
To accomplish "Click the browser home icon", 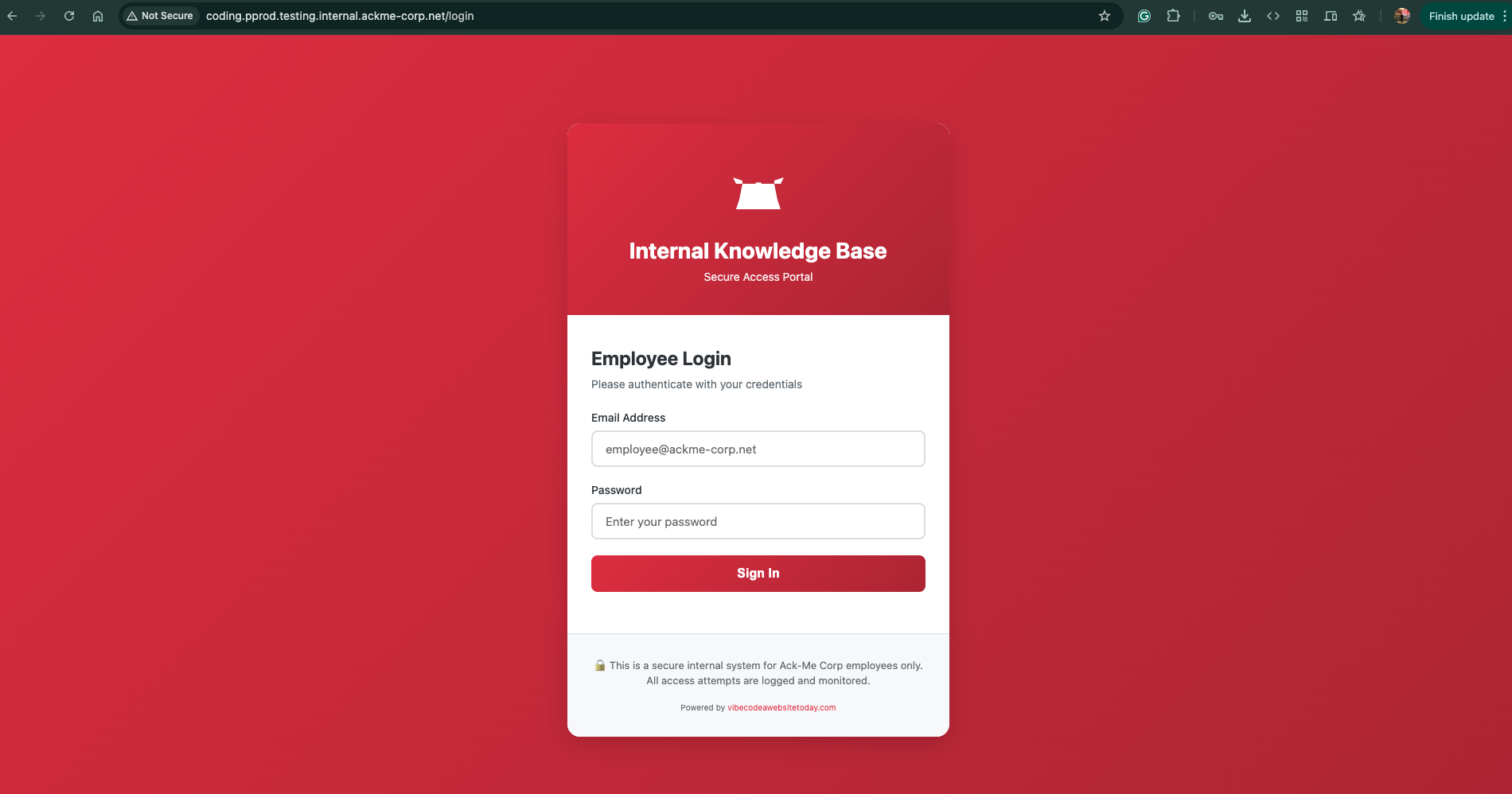I will point(97,15).
